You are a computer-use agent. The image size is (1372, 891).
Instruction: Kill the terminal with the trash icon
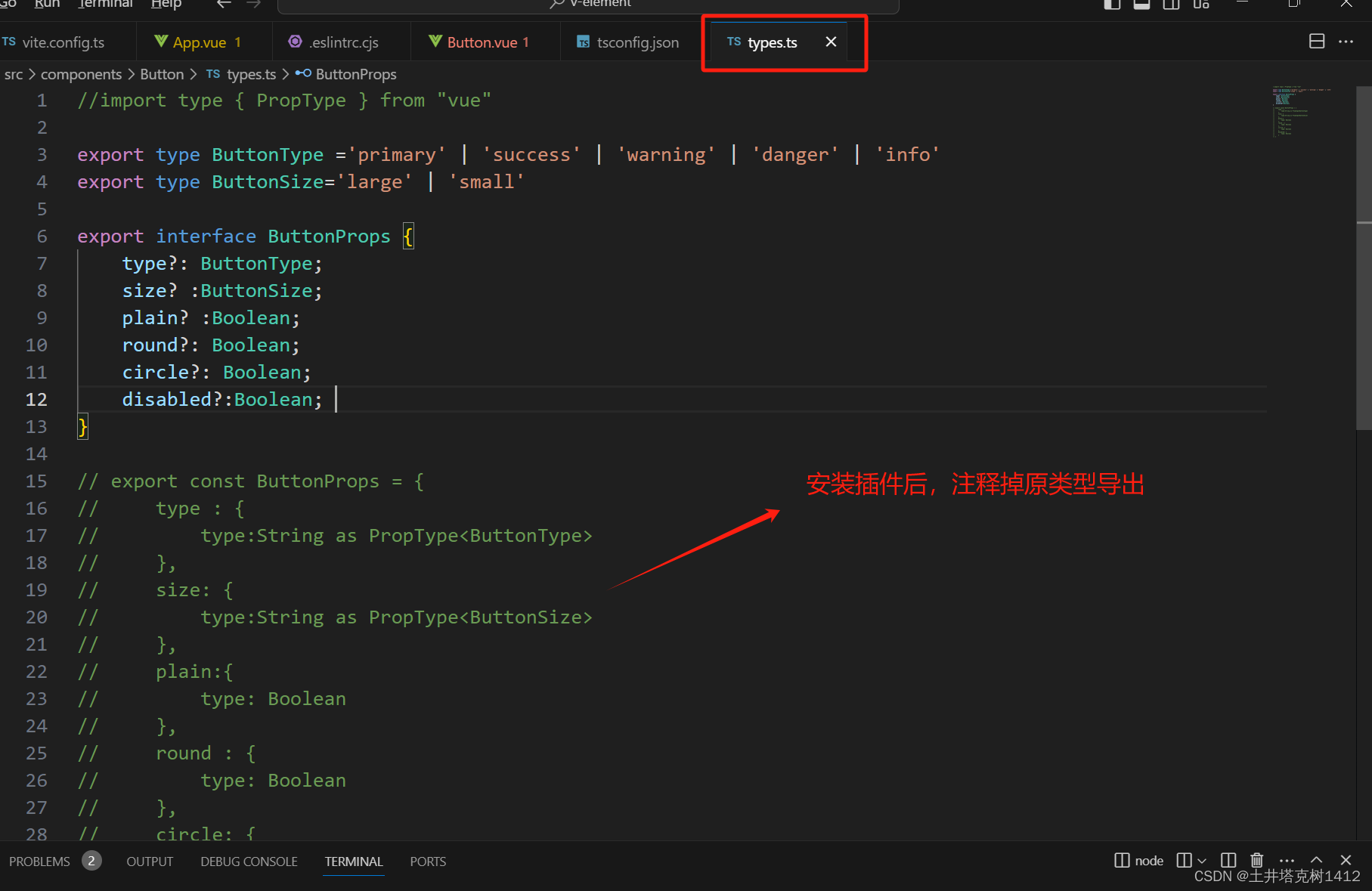click(1256, 860)
